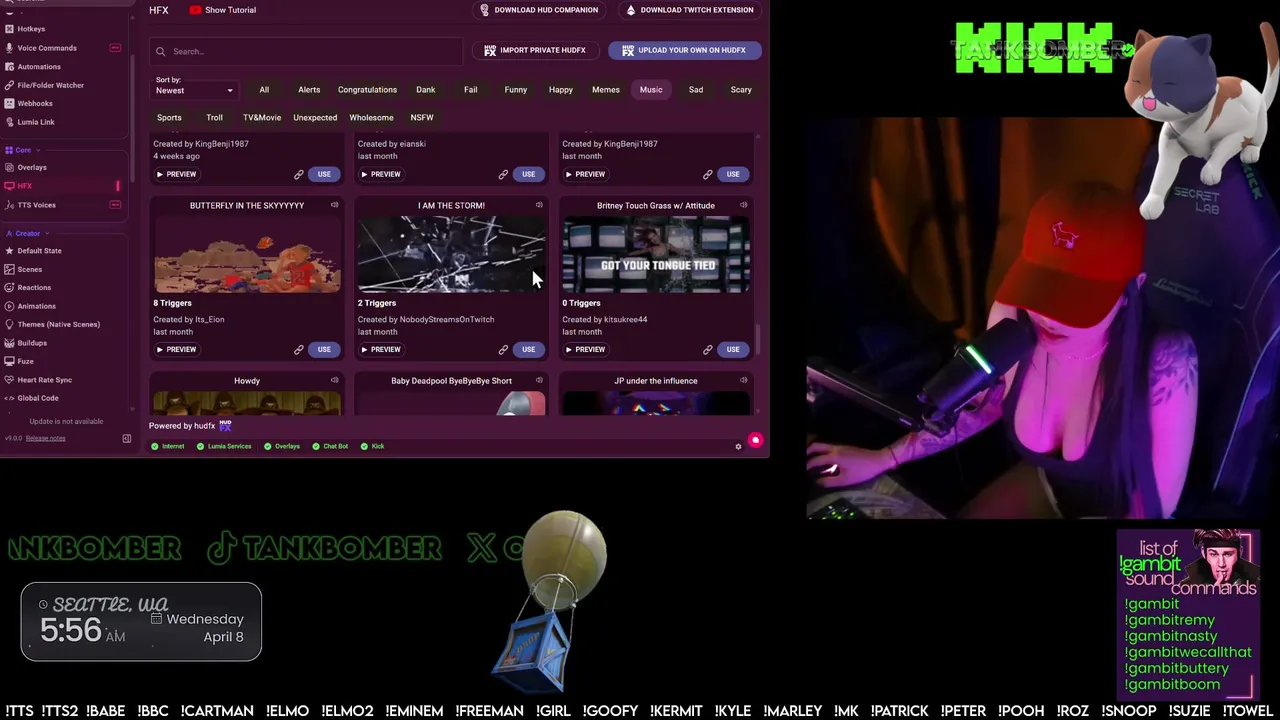The width and height of the screenshot is (1280, 720).
Task: Open File/Folder Watcher
Action: coord(50,85)
